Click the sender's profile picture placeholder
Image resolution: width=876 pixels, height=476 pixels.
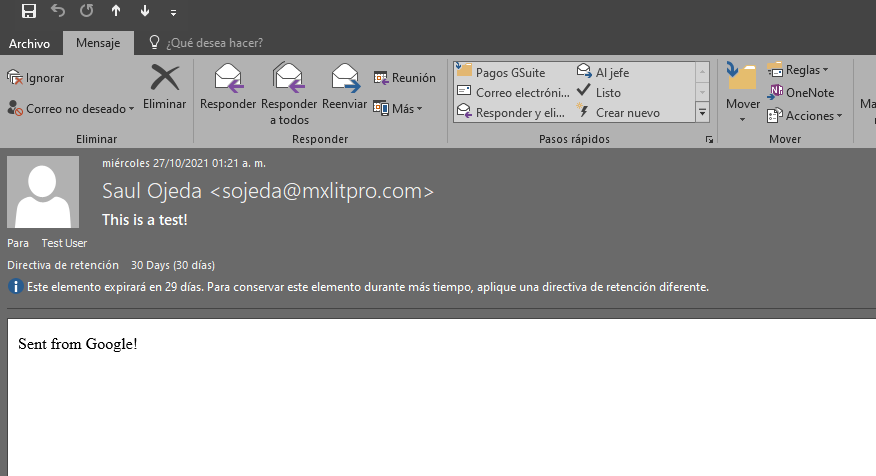coord(43,192)
